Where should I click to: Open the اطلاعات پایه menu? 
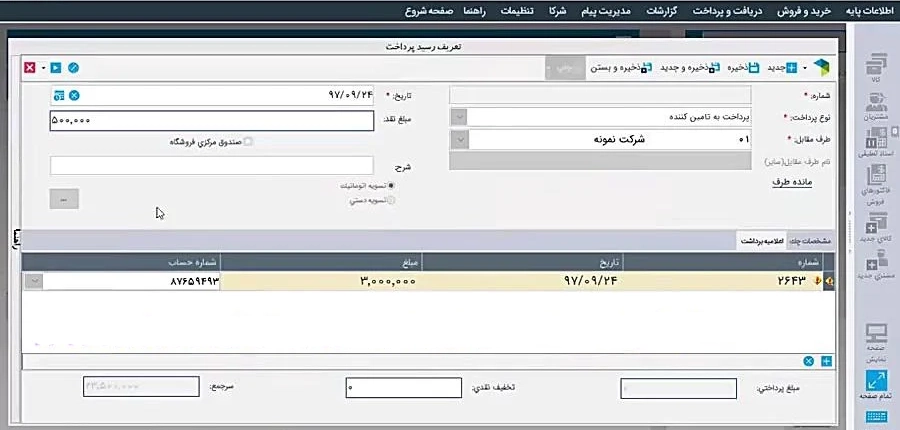click(x=871, y=11)
